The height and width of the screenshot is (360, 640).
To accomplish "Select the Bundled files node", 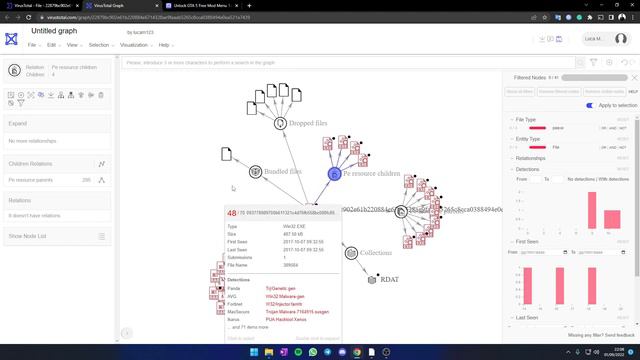I will pos(256,171).
